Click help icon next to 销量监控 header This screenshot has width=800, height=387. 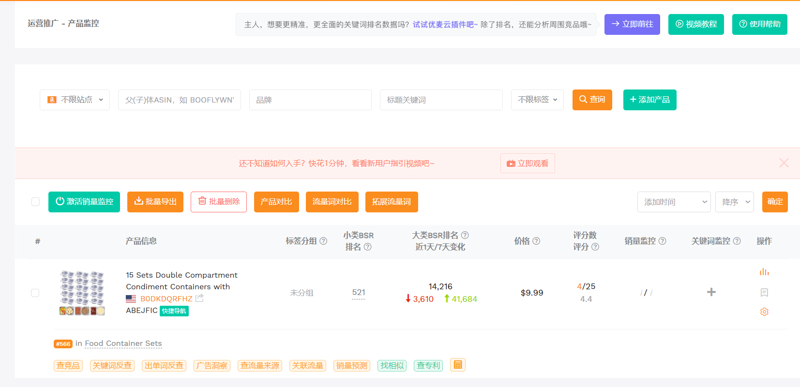pyautogui.click(x=662, y=241)
